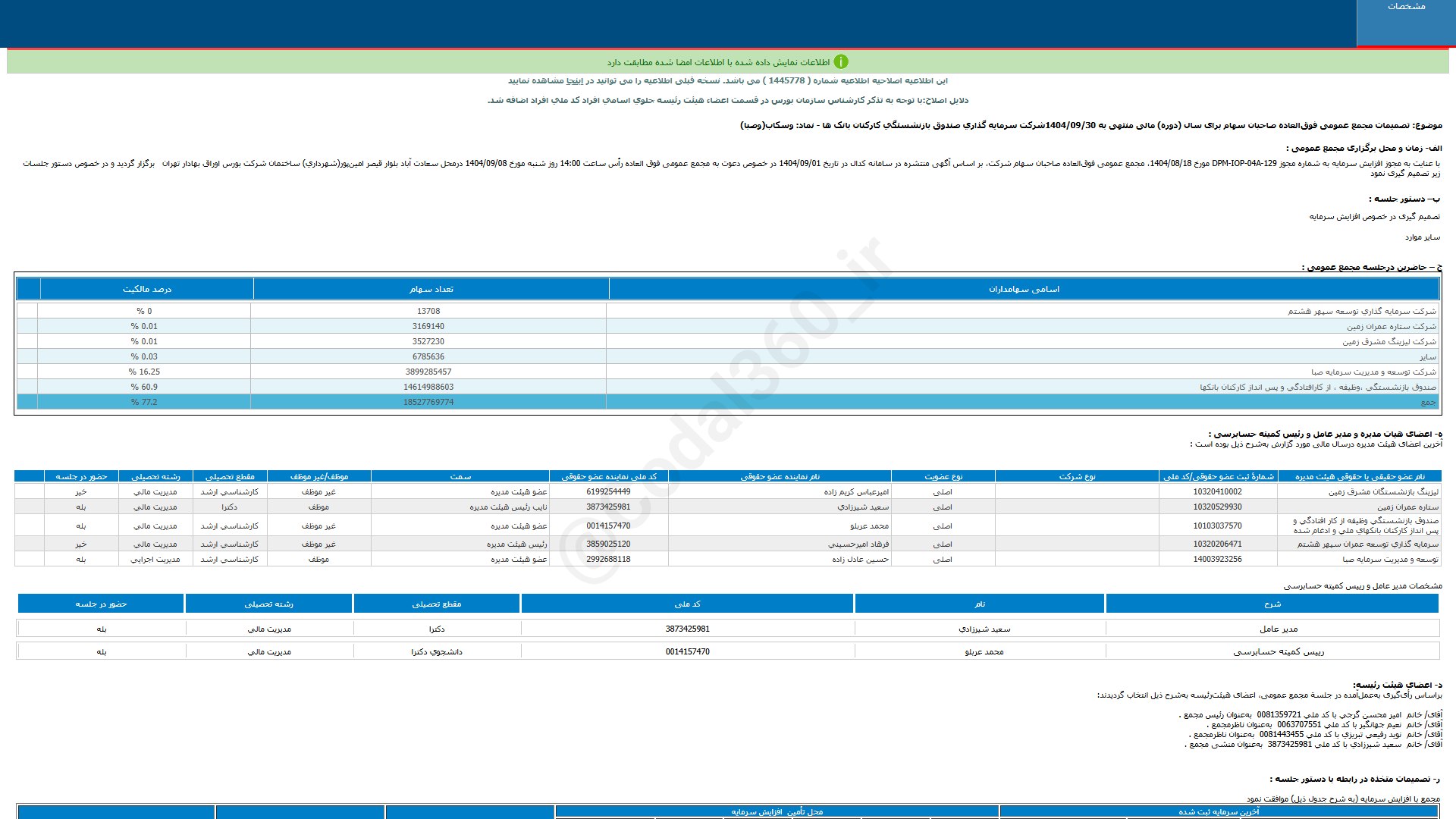
Task: Open the مشخصات tab
Action: (1405, 7)
